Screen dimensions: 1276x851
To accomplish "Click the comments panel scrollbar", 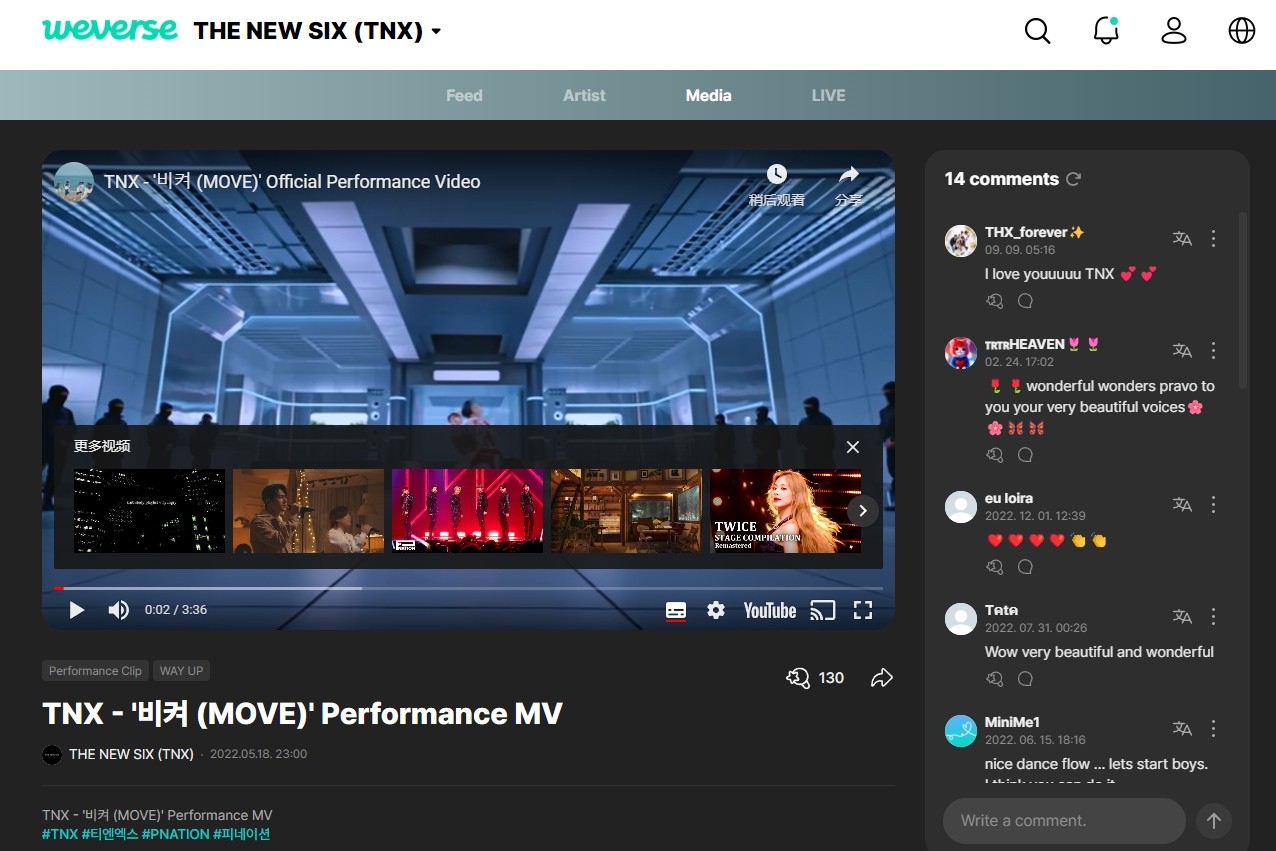I will point(1243,300).
